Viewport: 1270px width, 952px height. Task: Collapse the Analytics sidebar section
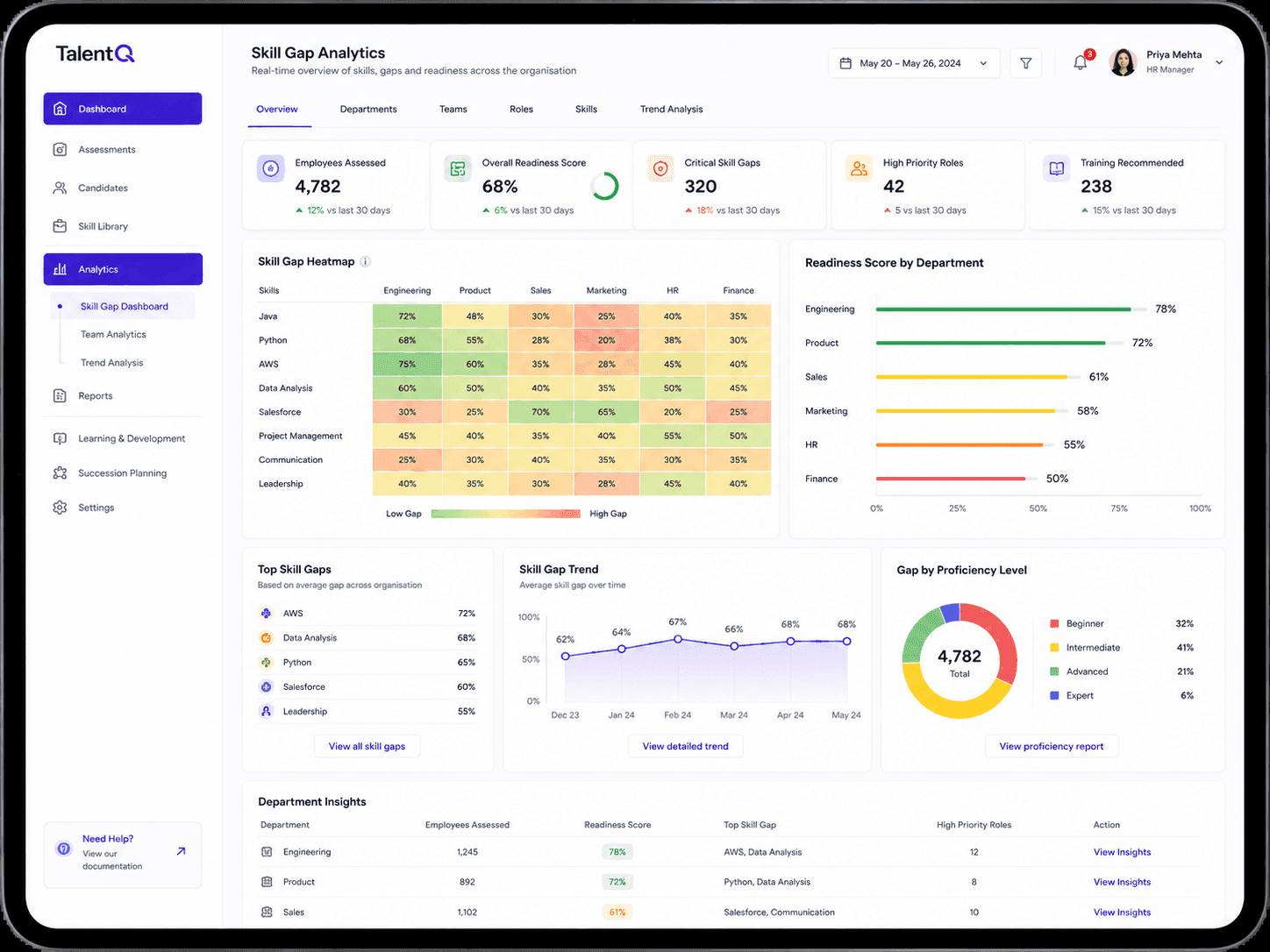123,269
